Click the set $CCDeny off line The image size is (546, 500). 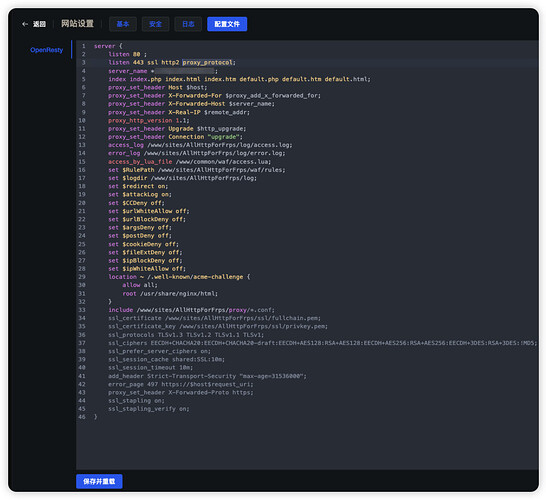pyautogui.click(x=136, y=203)
